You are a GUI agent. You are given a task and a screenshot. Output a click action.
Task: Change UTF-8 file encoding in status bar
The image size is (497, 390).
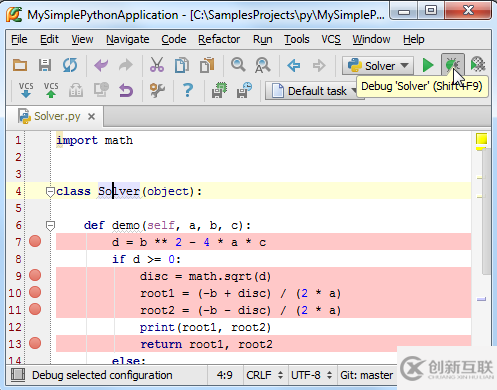(x=312, y=375)
